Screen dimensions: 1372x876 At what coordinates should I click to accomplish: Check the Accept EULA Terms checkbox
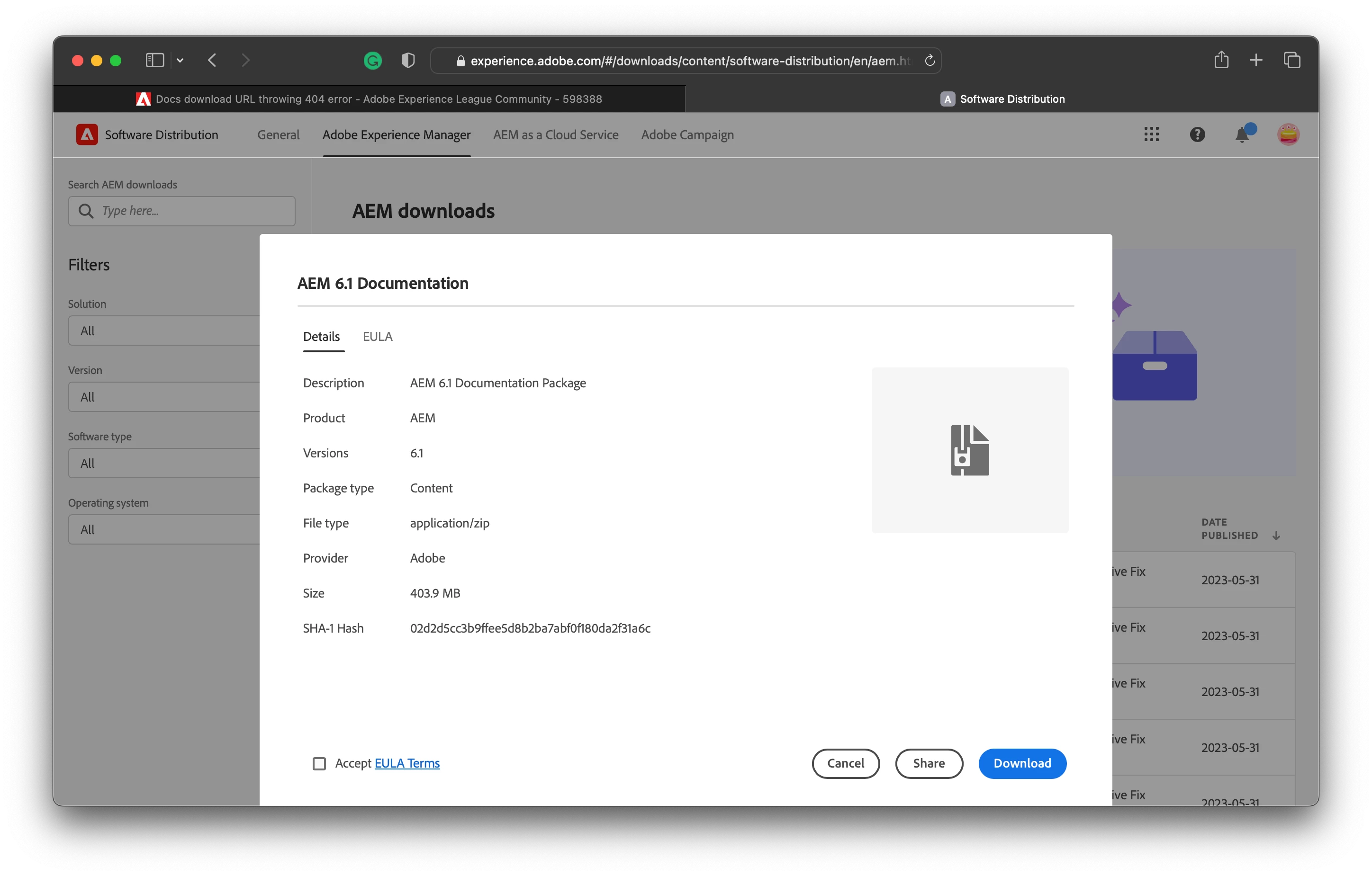[319, 763]
